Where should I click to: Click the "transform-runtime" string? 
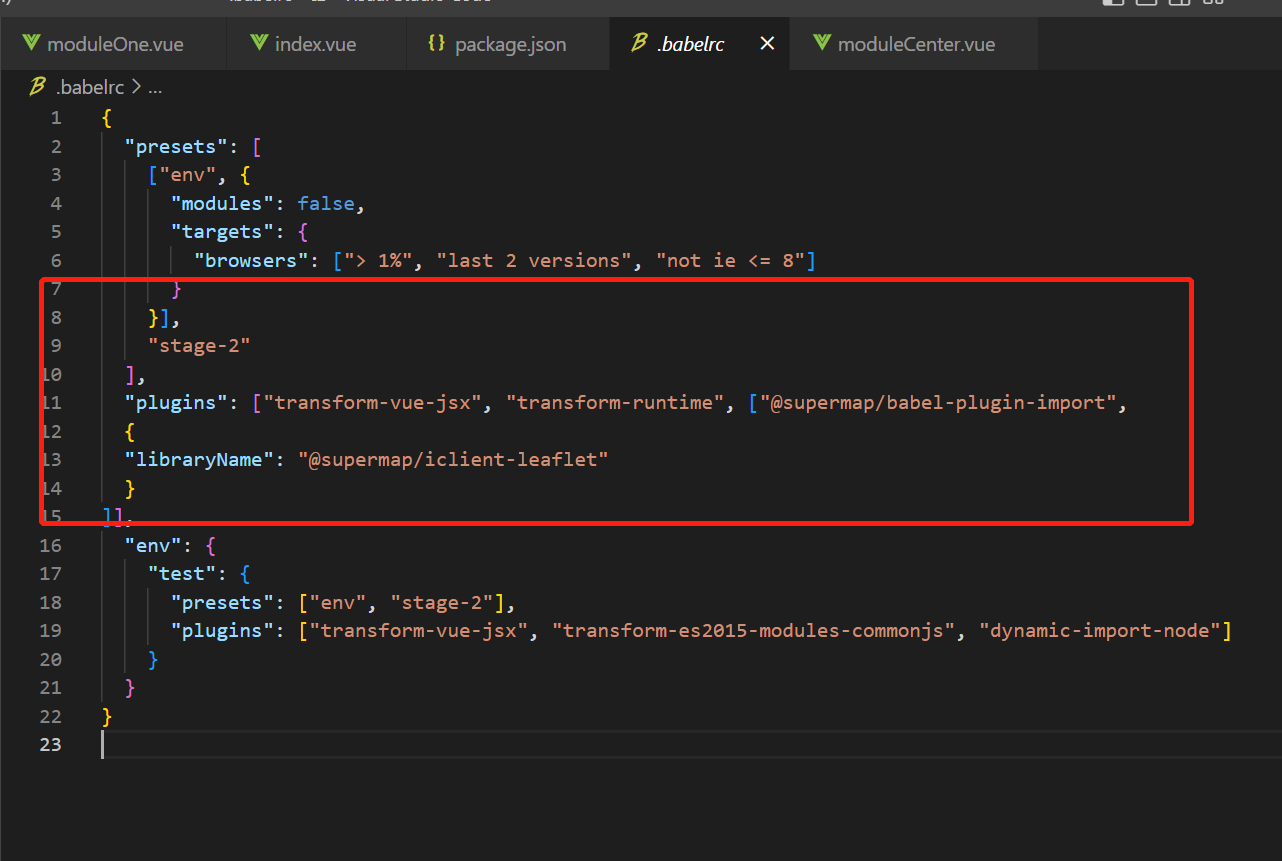[614, 403]
